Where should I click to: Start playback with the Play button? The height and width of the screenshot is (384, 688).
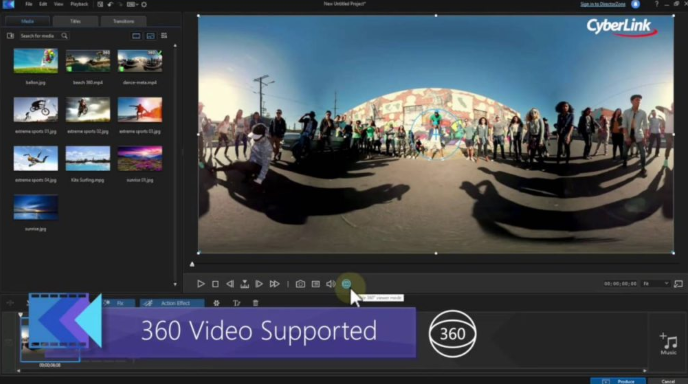coord(201,284)
